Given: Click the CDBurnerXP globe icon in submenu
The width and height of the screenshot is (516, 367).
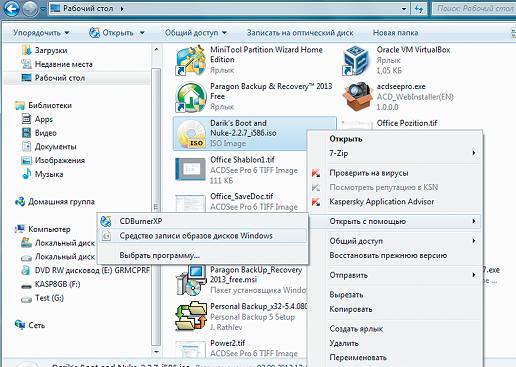Looking at the screenshot, I should tap(106, 221).
